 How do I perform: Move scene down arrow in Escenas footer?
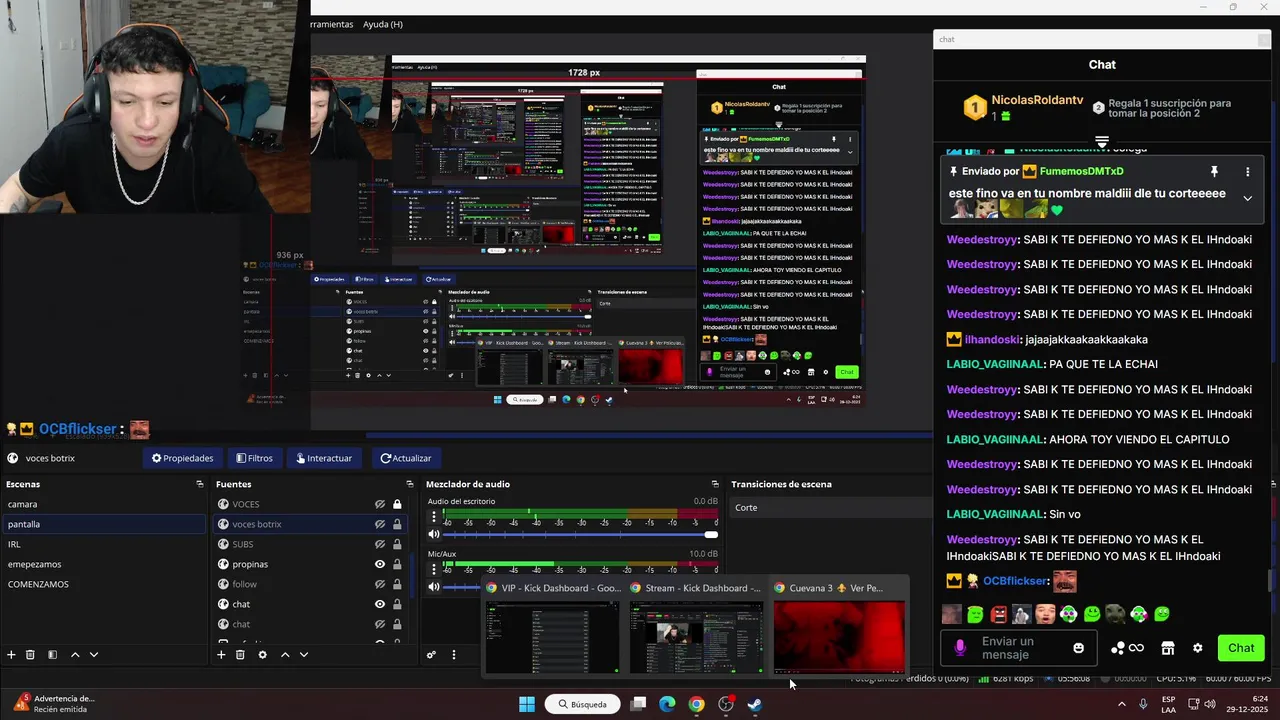coord(94,655)
